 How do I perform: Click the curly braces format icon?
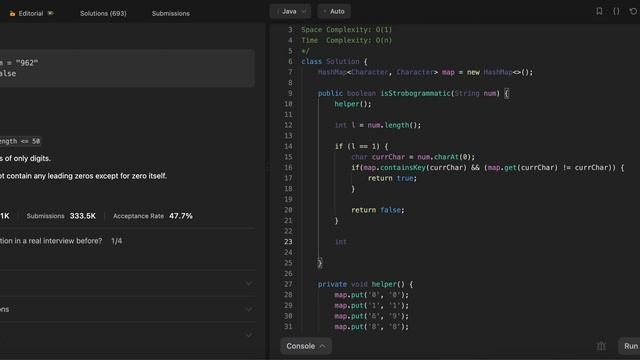point(616,11)
